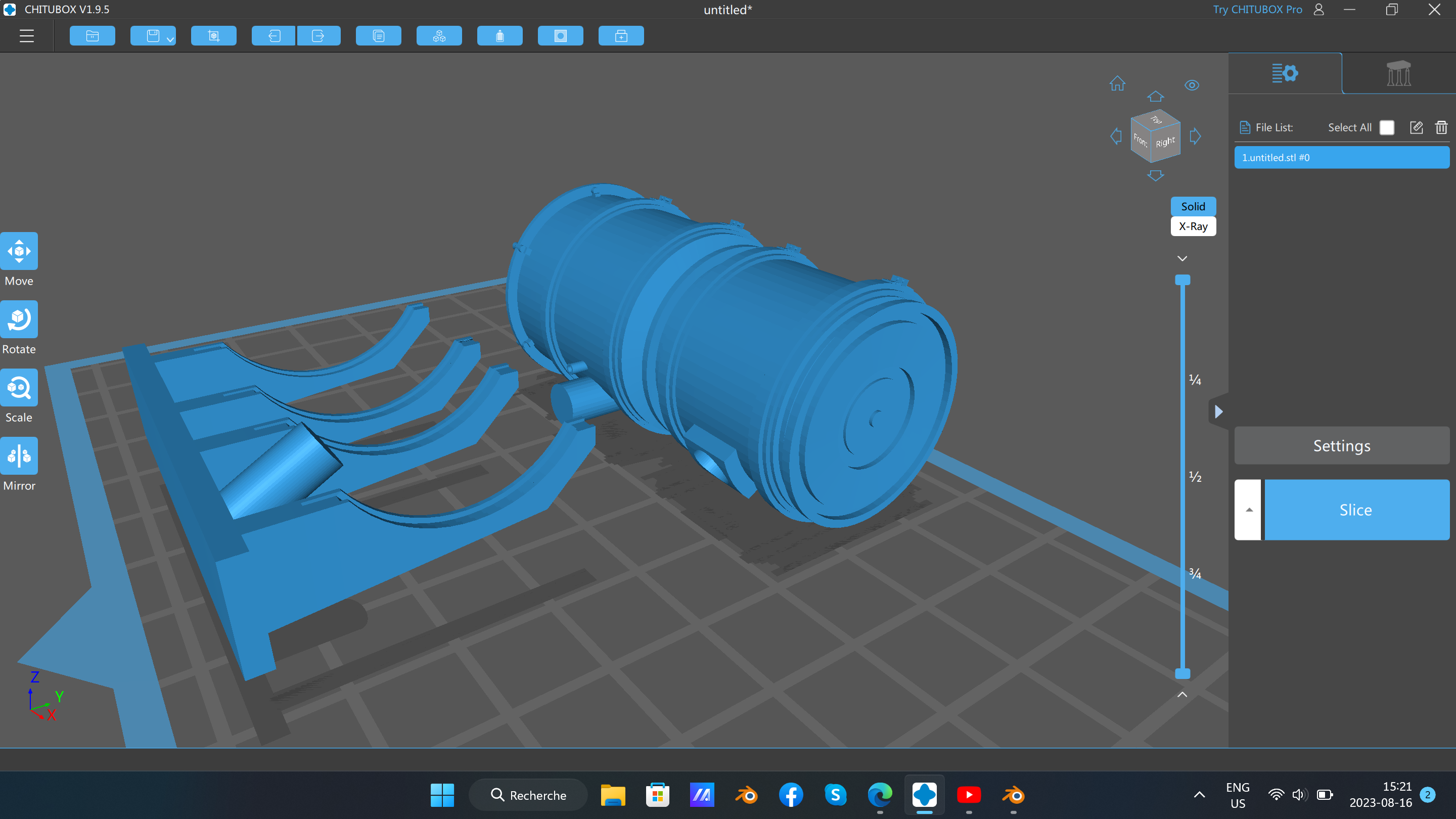Click the top layer slider handle
The height and width of the screenshot is (819, 1456).
[1182, 280]
